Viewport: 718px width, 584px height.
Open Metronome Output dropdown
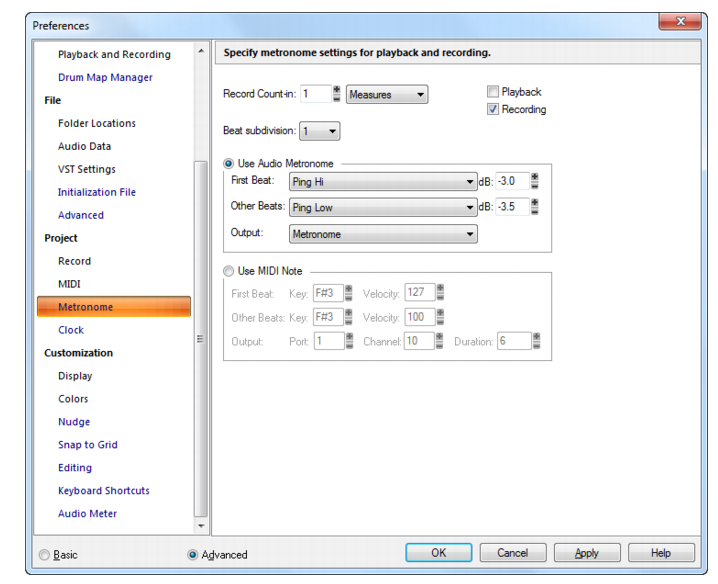(383, 234)
